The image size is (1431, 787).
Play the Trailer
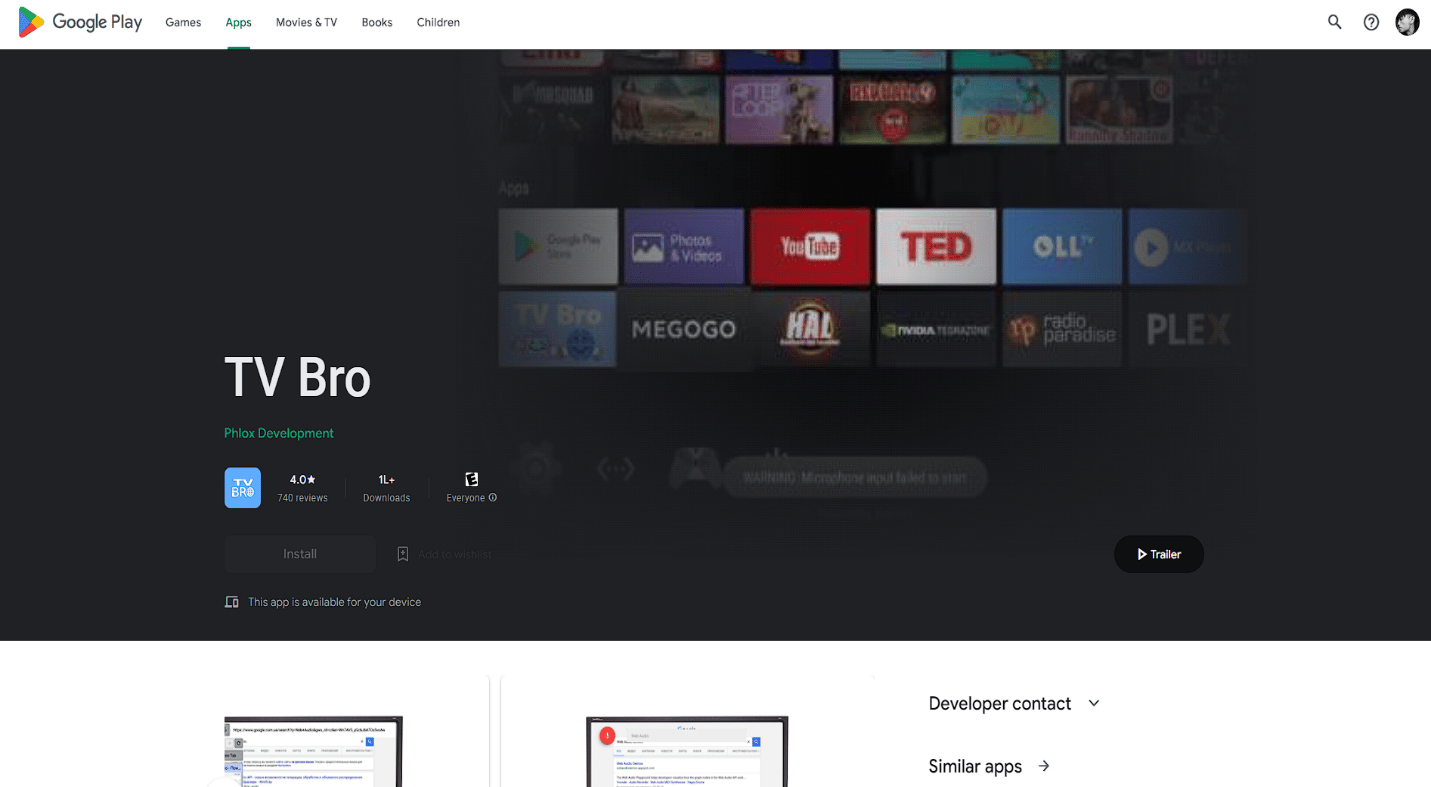click(x=1159, y=554)
